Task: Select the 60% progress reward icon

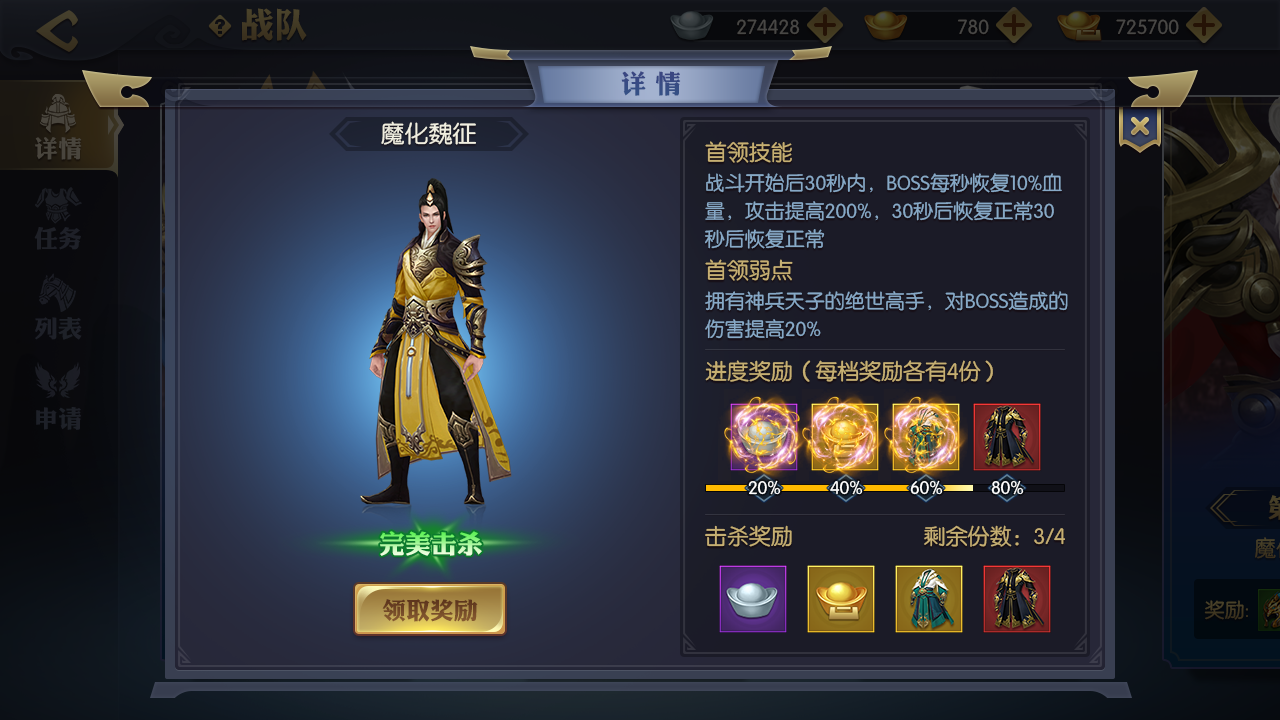Action: tap(926, 437)
